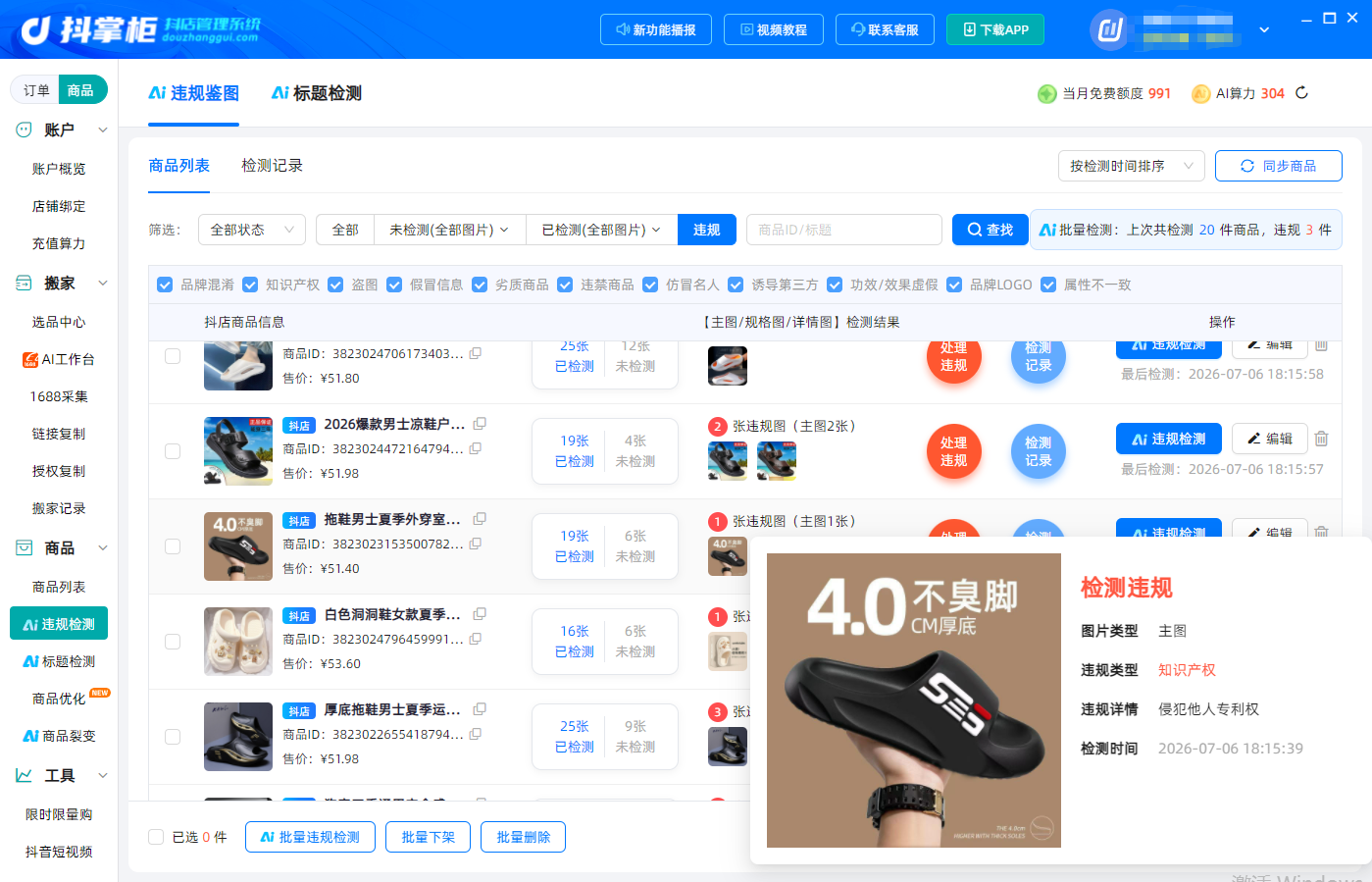The image size is (1372, 882).
Task: Open the 全部状态 status dropdown
Action: pos(252,230)
